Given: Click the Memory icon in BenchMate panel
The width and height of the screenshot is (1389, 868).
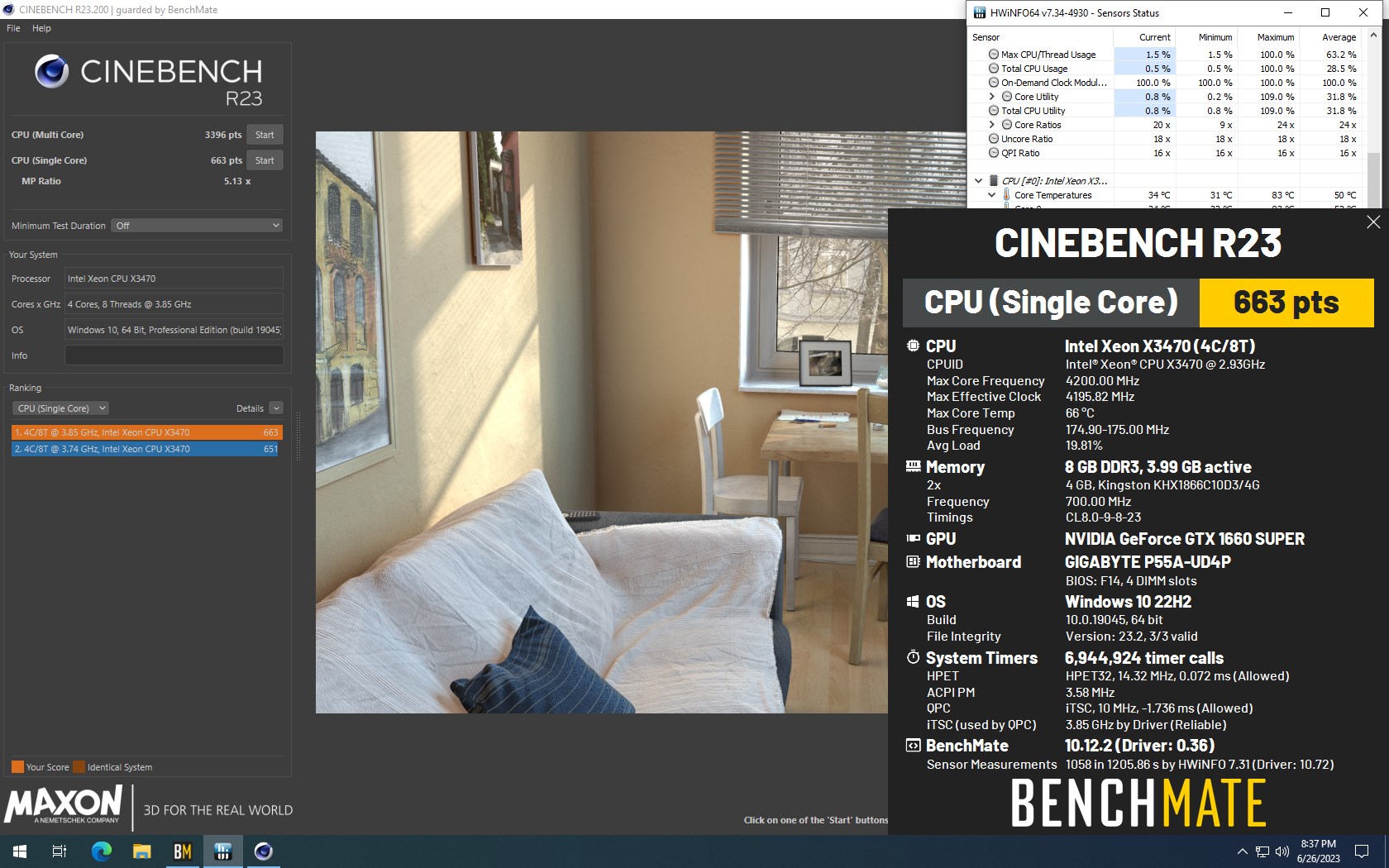Looking at the screenshot, I should tap(913, 466).
